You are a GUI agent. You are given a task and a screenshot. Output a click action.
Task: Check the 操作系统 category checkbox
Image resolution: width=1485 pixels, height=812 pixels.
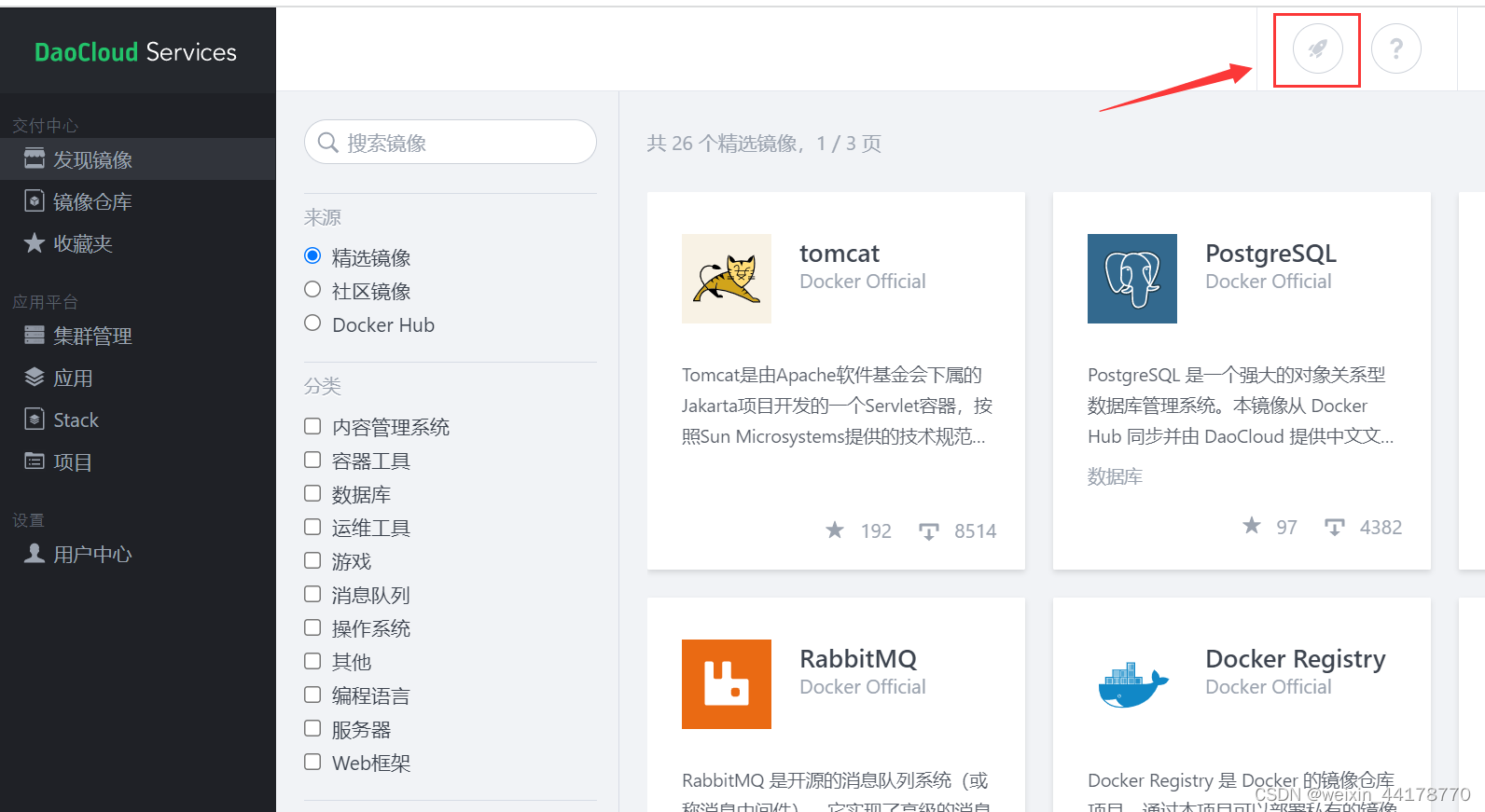[312, 627]
